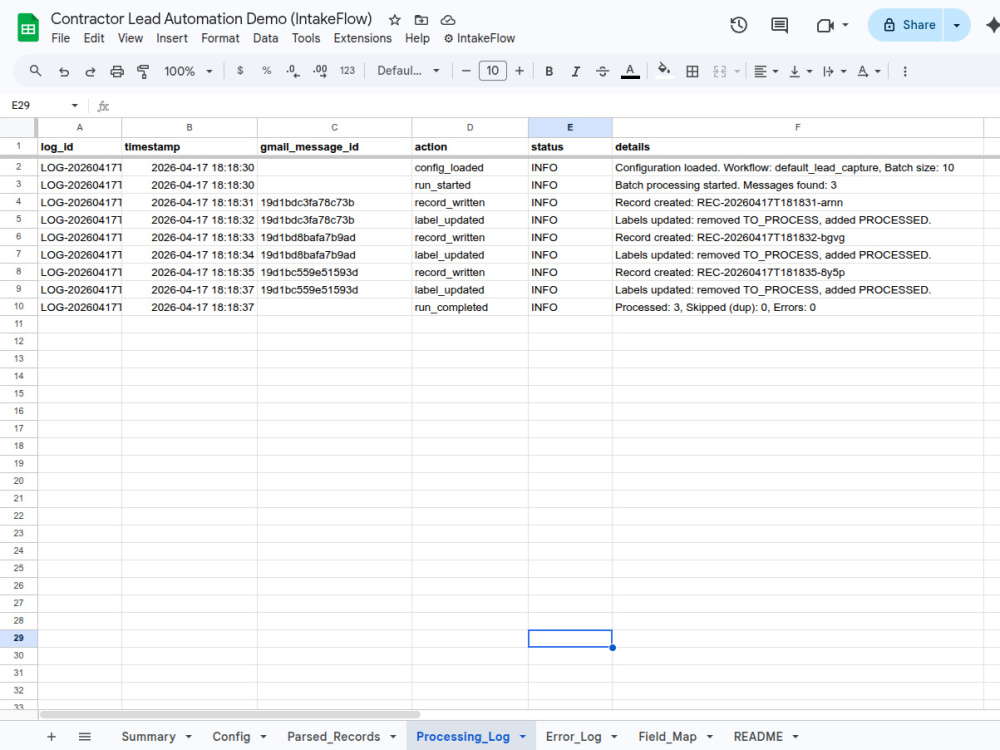This screenshot has height=750, width=1000.
Task: Redo the last action
Action: [x=90, y=71]
